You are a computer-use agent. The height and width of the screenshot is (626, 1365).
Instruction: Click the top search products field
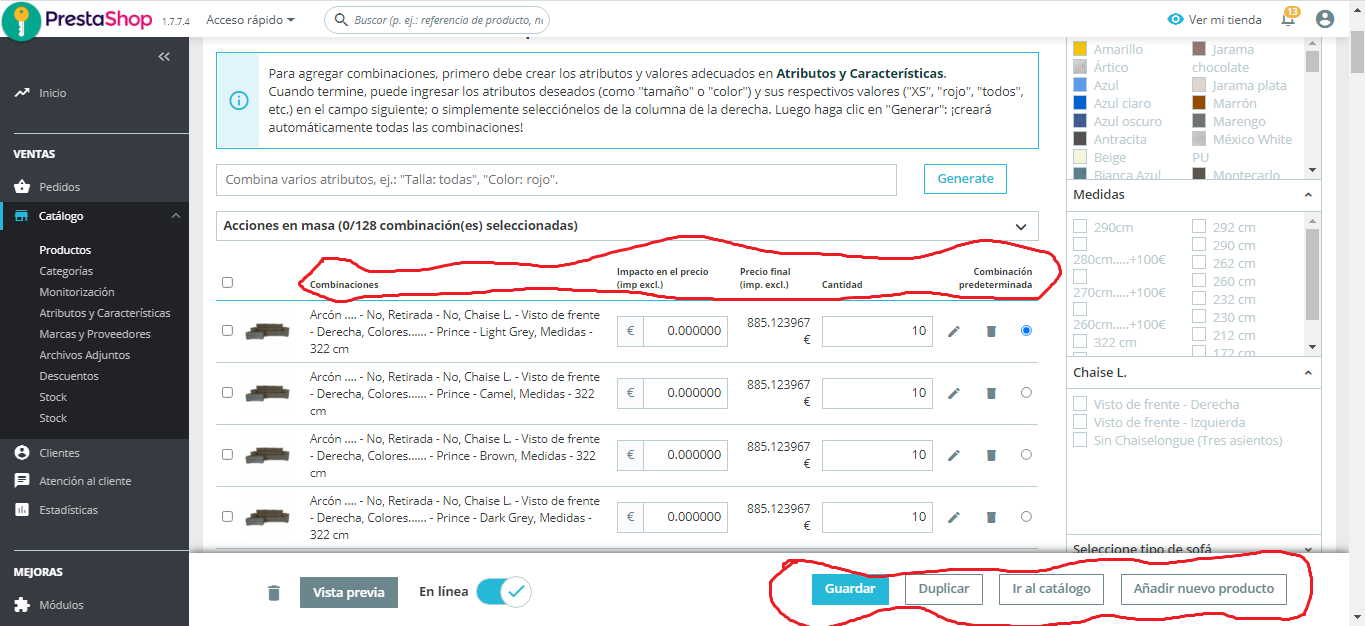click(x=438, y=20)
